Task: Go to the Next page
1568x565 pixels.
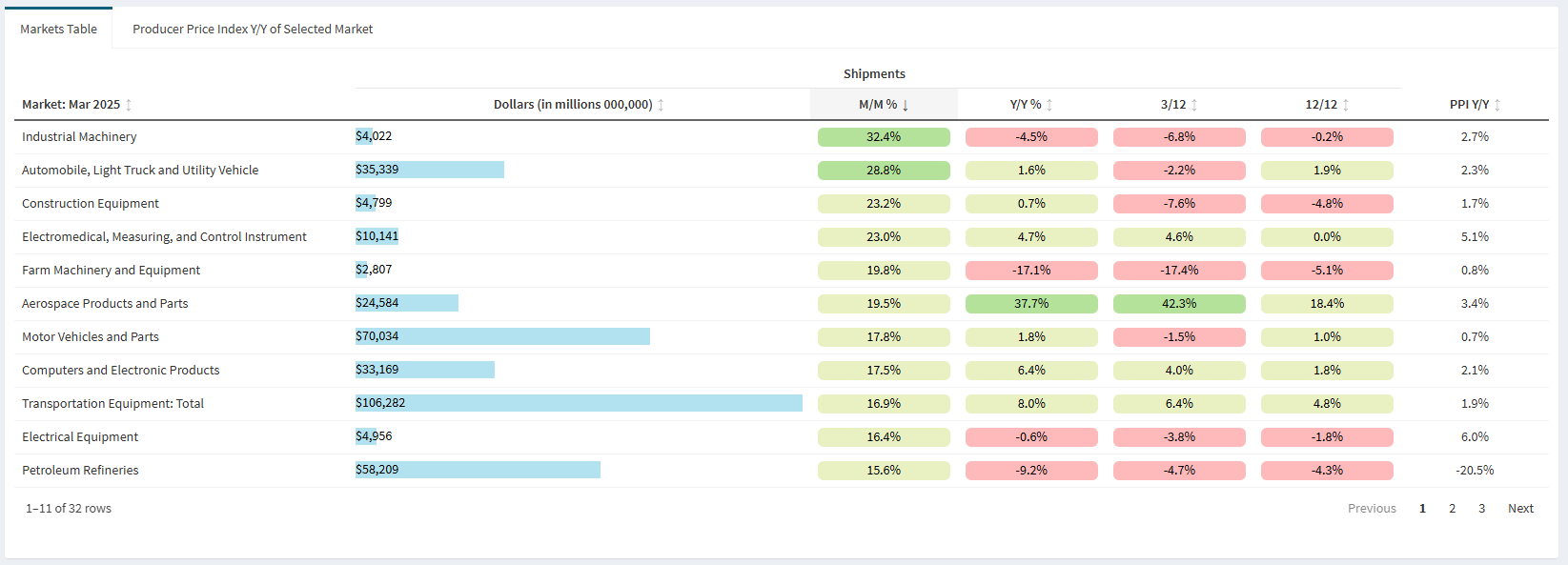Action: (1520, 509)
